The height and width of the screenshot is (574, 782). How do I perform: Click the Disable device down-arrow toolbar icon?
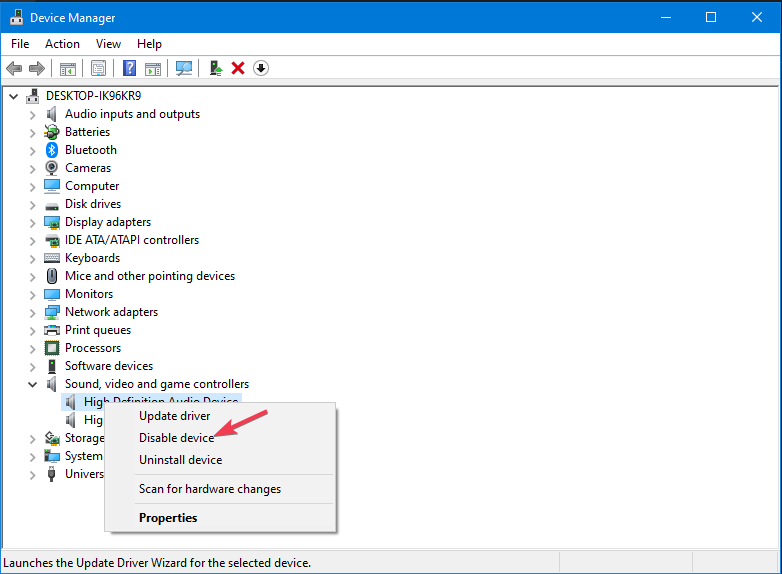(261, 68)
